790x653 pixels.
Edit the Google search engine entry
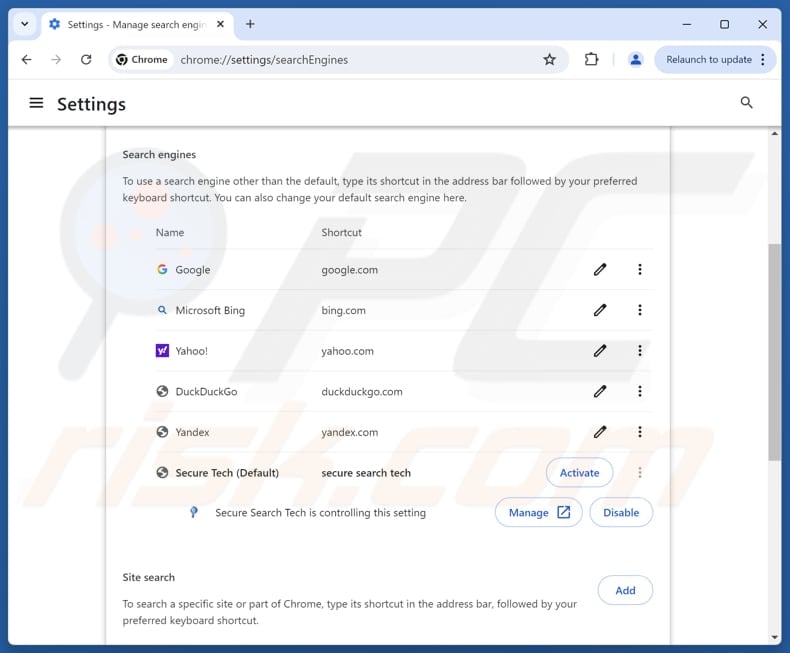click(x=600, y=270)
